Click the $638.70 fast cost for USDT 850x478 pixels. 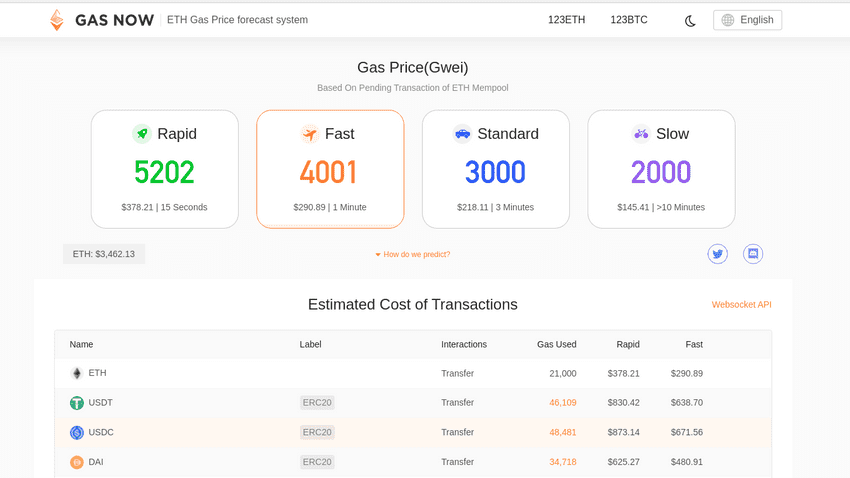[687, 403]
